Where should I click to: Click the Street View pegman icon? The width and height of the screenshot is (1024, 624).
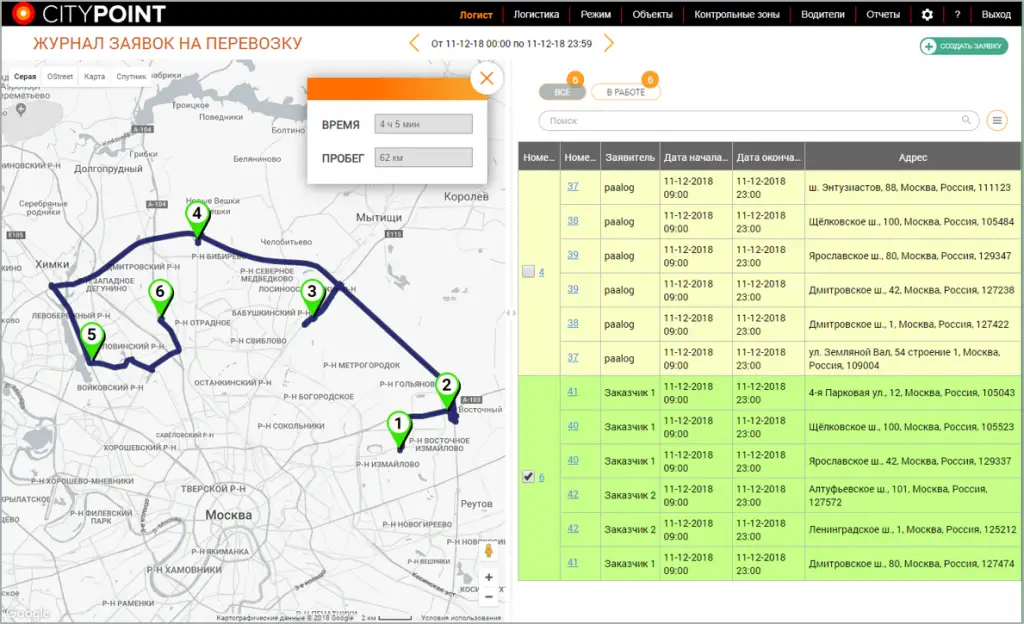pyautogui.click(x=488, y=550)
